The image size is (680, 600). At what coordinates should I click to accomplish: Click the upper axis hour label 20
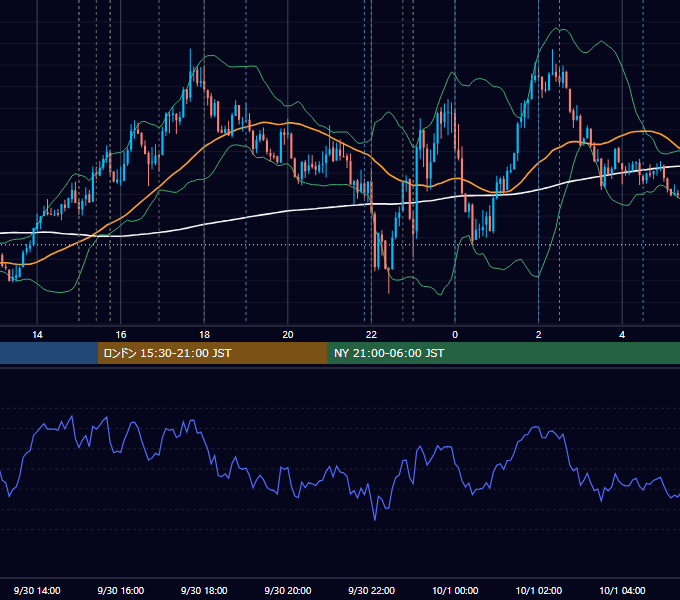point(288,335)
